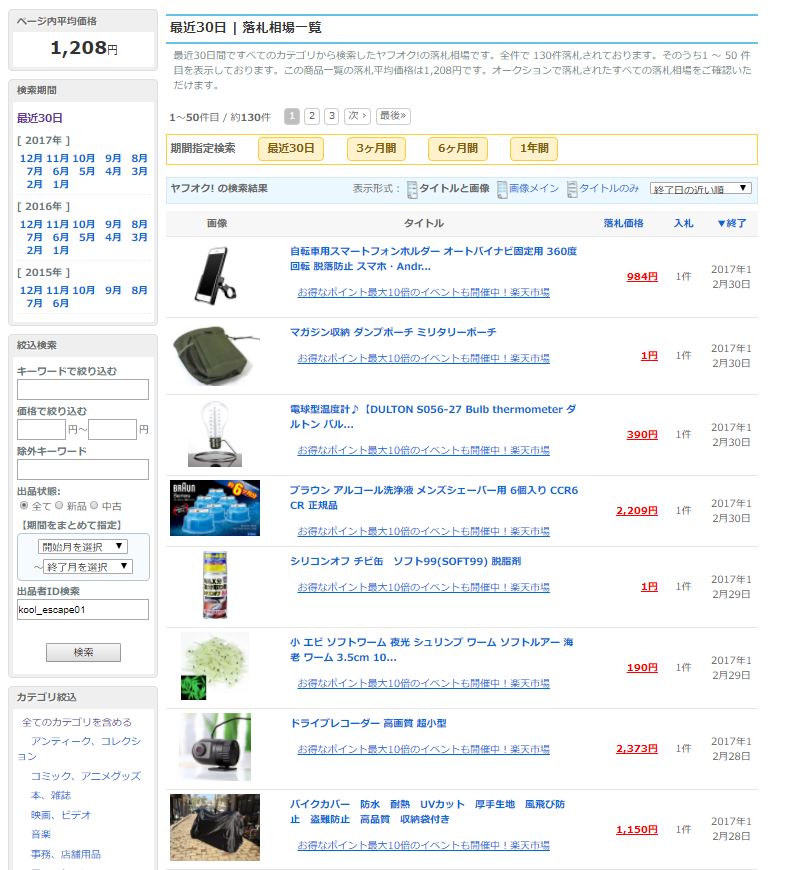Screen dimensions: 797x870
Task: Open the motorcycle cover thumbnail
Action: coord(215,827)
